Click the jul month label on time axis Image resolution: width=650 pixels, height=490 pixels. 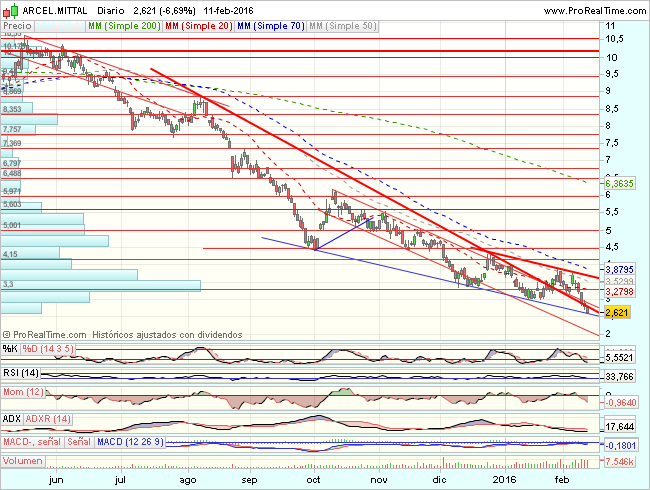tap(120, 480)
